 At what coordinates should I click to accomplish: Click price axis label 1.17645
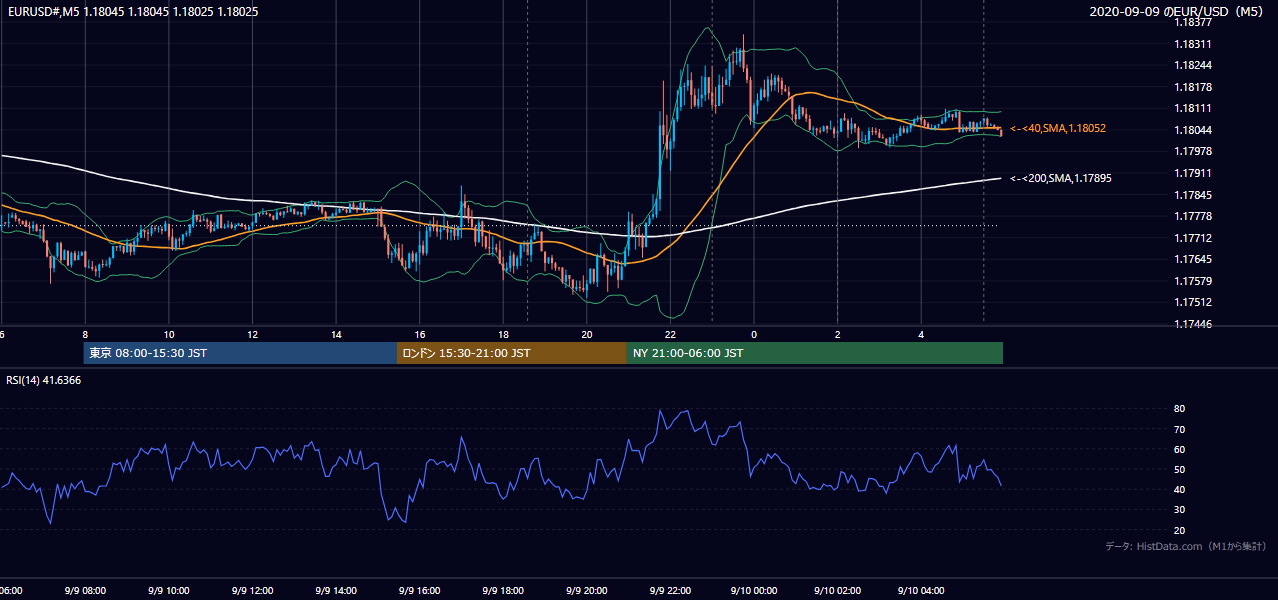(1193, 259)
